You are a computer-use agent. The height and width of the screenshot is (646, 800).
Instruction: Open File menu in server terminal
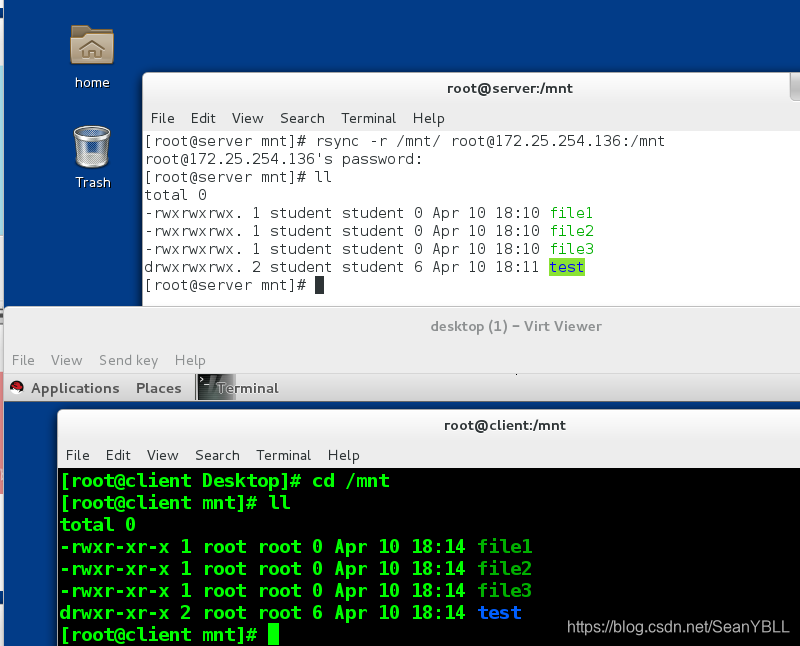[x=162, y=118]
